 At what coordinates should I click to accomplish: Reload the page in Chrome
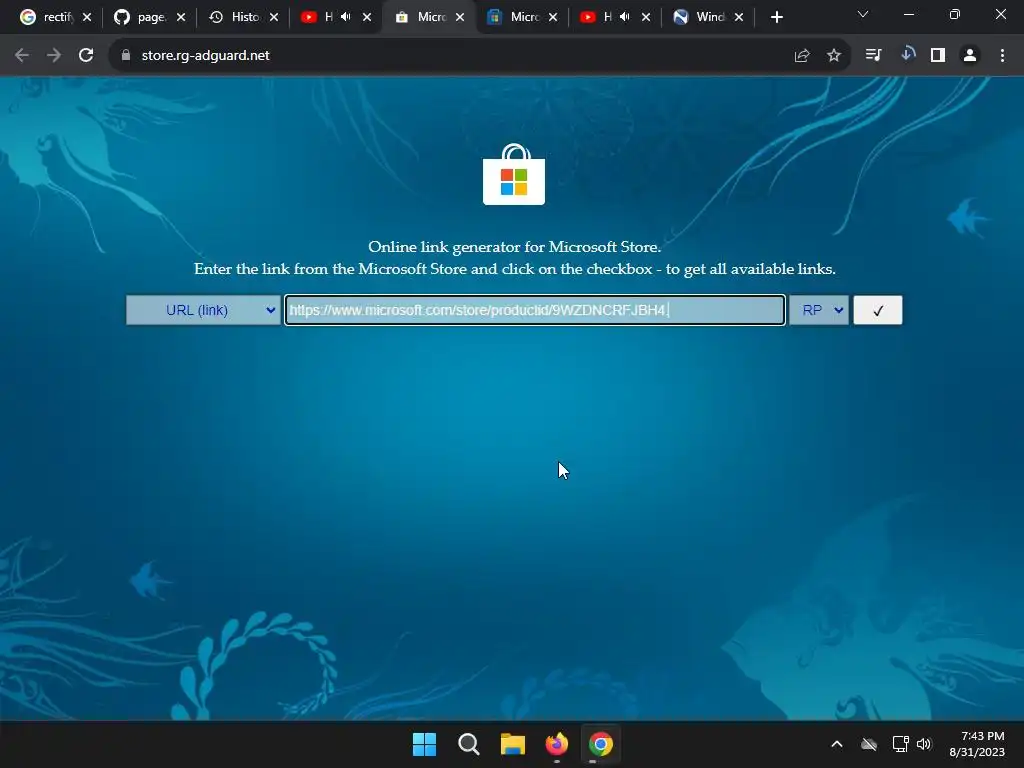pos(86,56)
